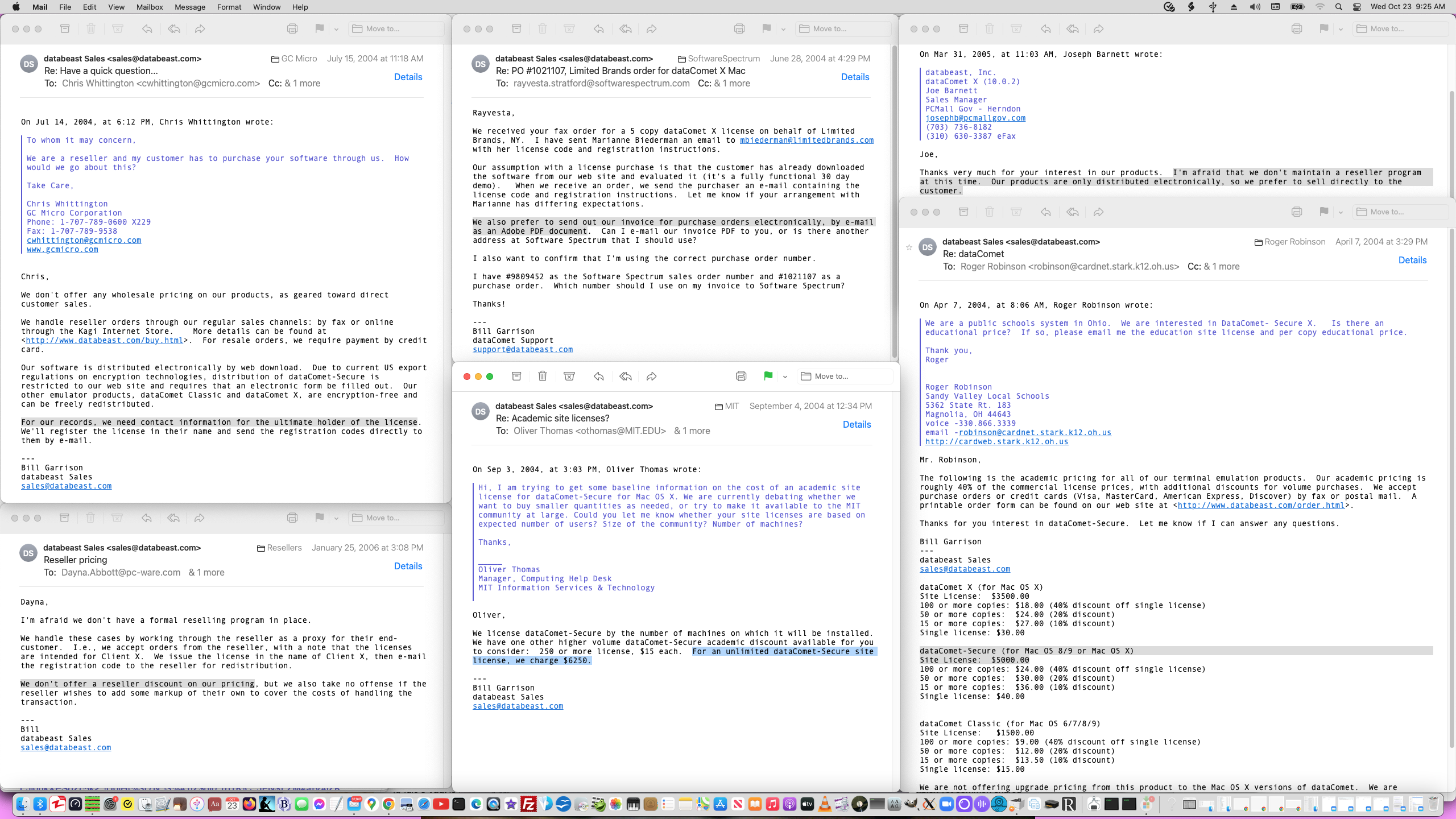Forward the Reseller pricing message
The image size is (1456, 819).
(x=200, y=518)
